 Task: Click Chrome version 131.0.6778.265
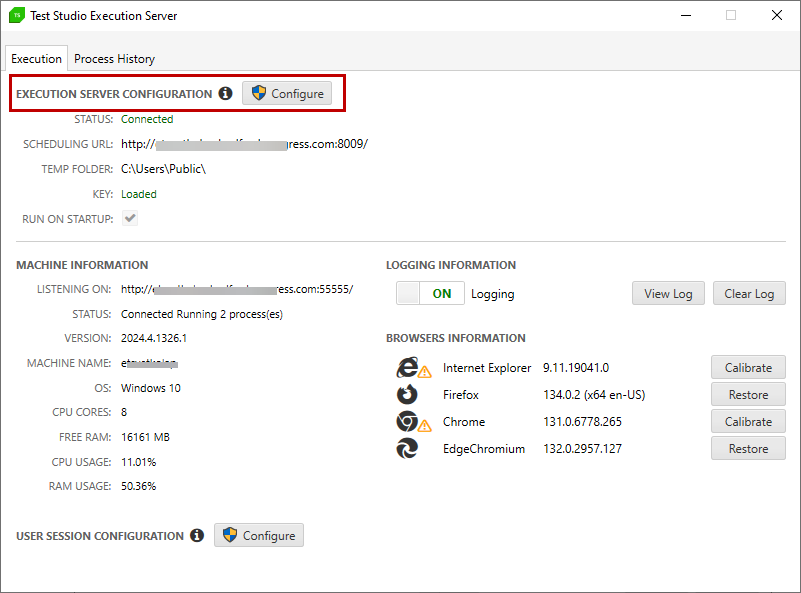click(582, 422)
